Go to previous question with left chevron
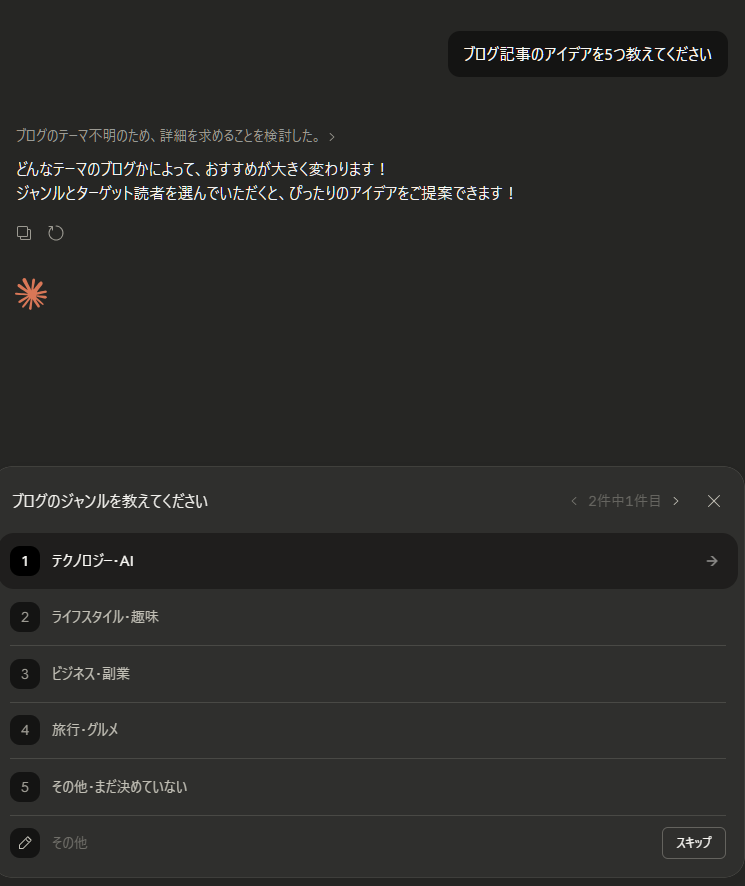The height and width of the screenshot is (886, 745). 574,501
